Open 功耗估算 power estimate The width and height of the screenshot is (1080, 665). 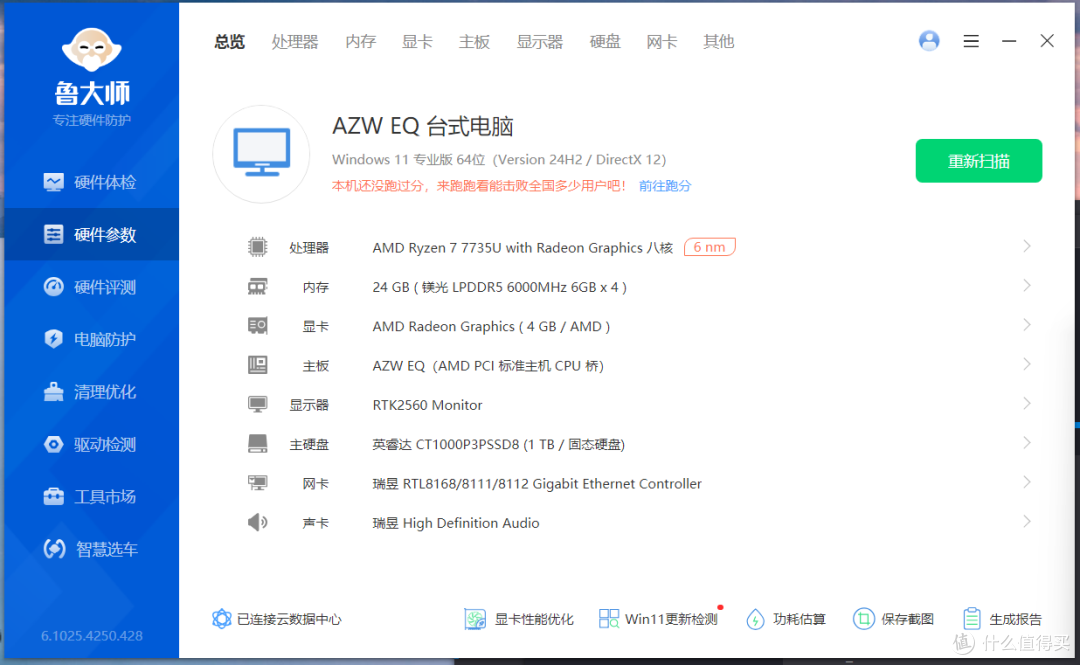pyautogui.click(x=786, y=619)
